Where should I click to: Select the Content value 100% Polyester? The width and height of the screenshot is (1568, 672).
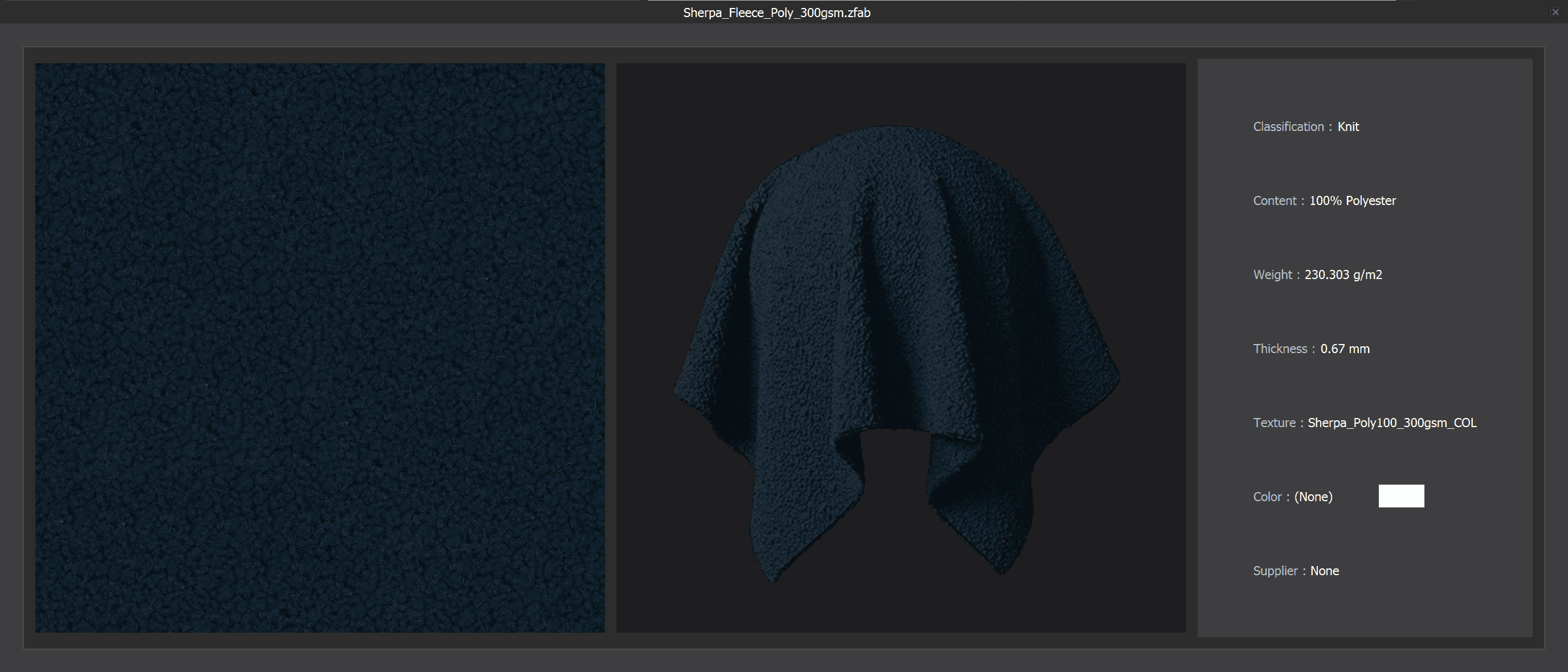1353,200
